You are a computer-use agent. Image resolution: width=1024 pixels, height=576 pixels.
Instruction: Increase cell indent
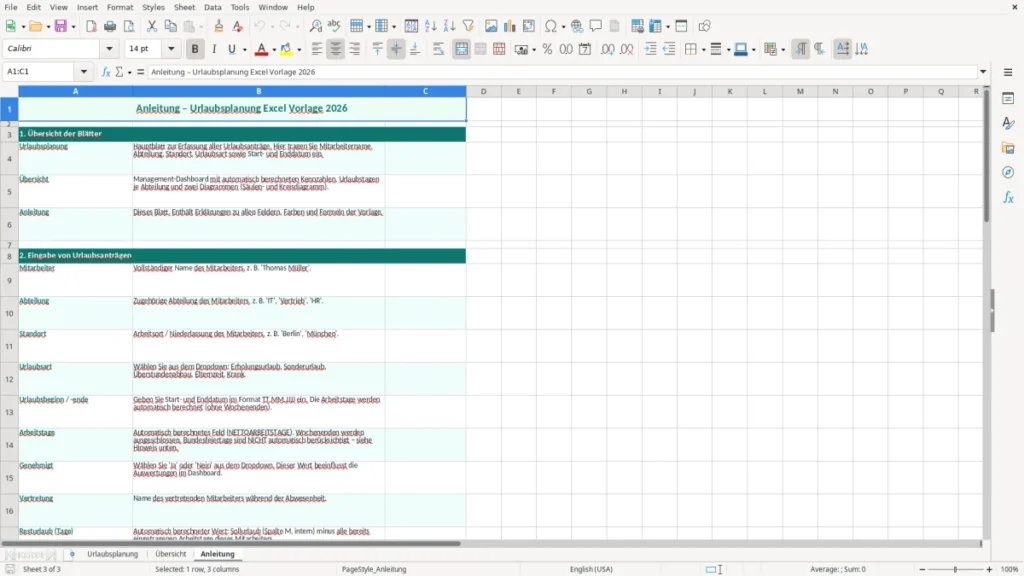(x=650, y=49)
